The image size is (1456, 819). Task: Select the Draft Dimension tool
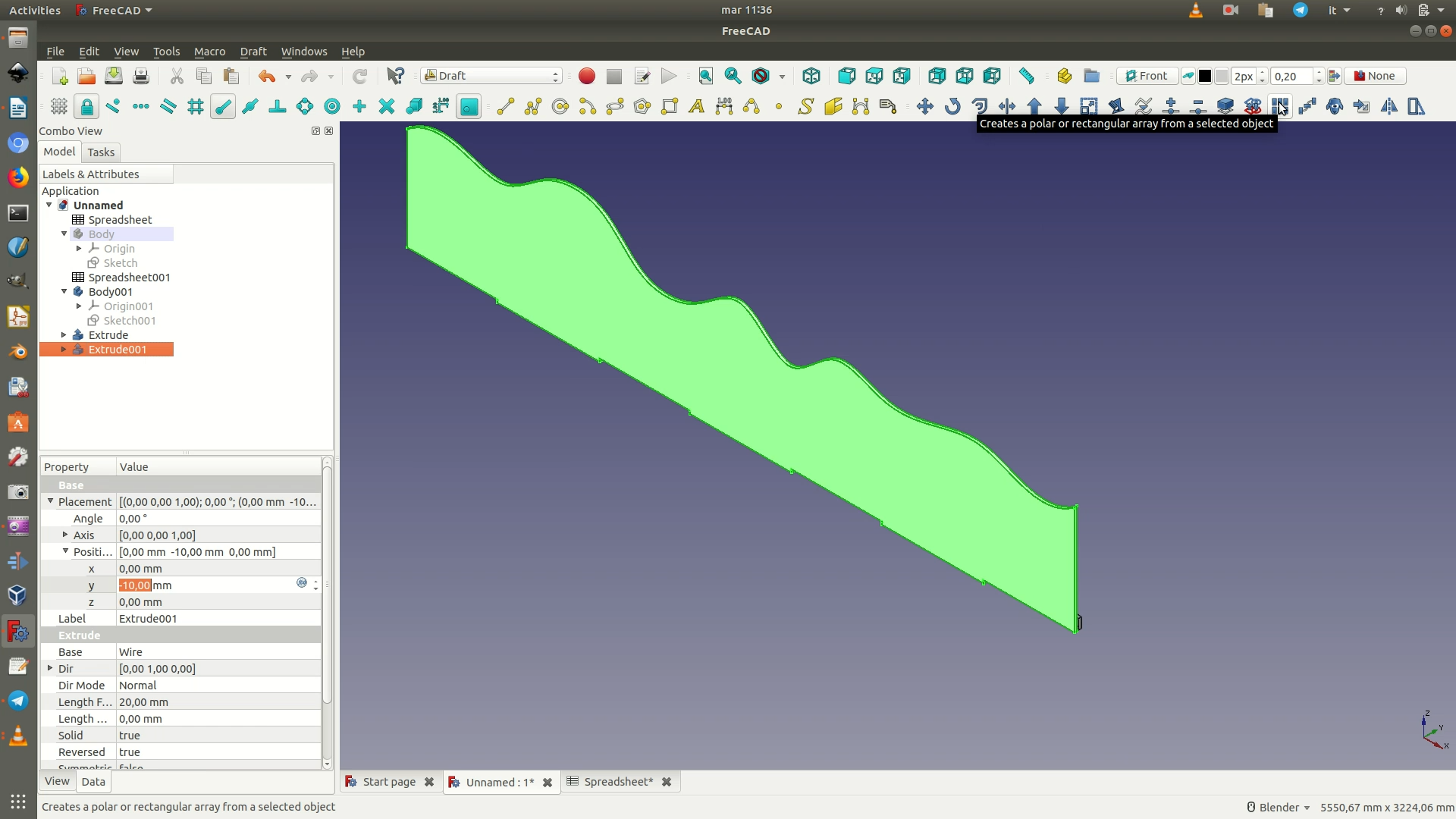tap(724, 106)
